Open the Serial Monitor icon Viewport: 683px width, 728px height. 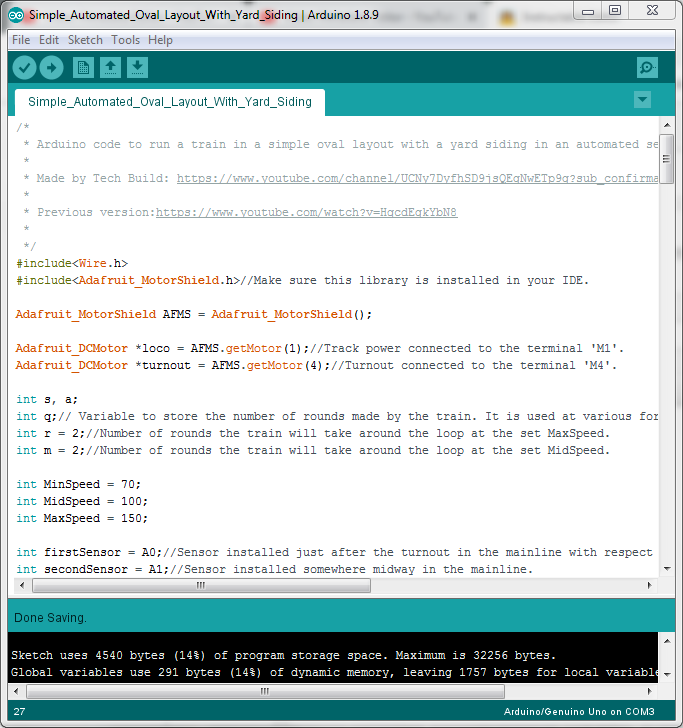click(647, 68)
